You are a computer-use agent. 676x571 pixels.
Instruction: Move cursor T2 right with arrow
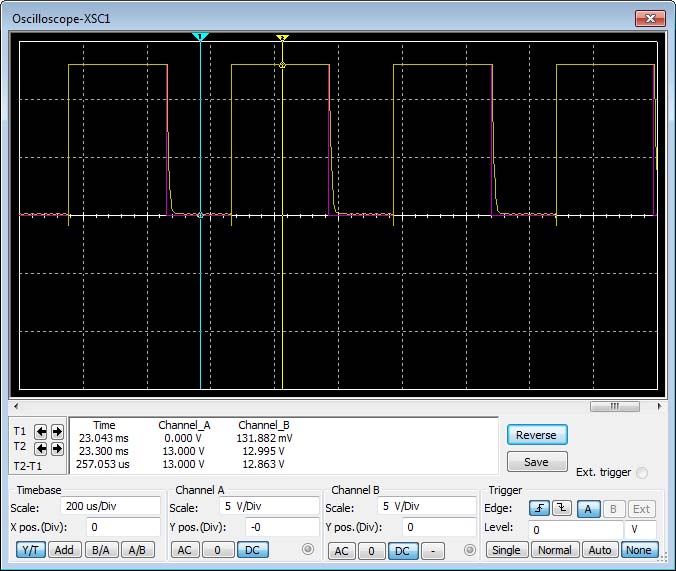tap(57, 449)
